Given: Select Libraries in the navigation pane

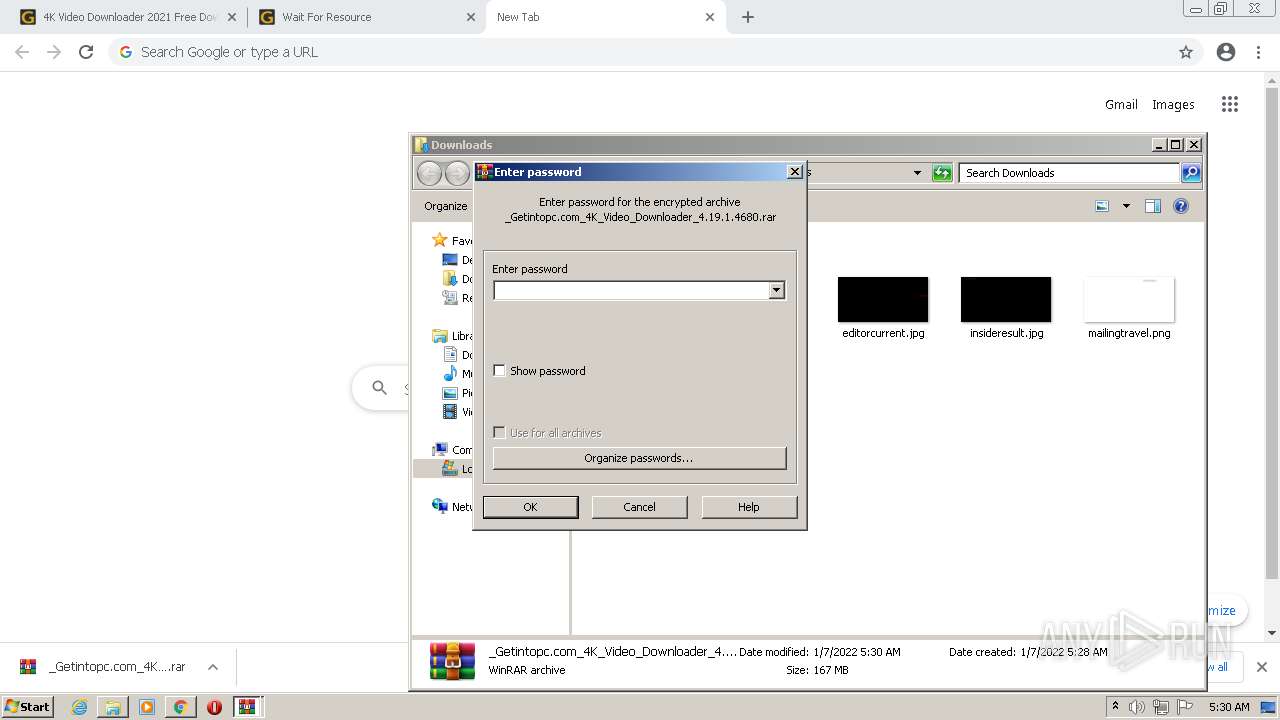Looking at the screenshot, I should point(440,336).
